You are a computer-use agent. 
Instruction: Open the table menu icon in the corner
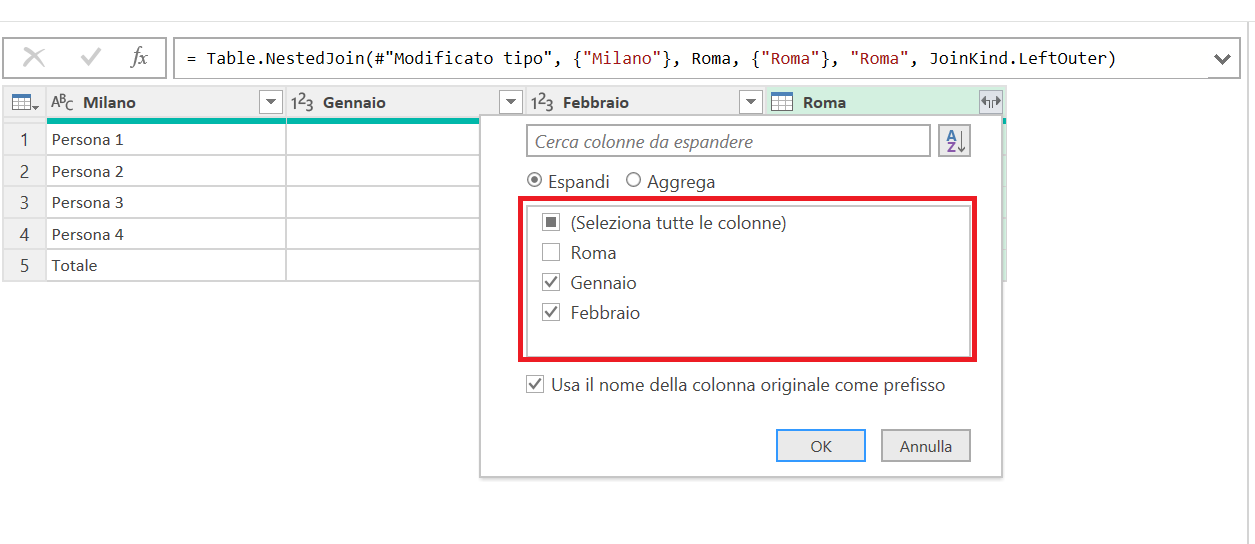click(x=25, y=103)
